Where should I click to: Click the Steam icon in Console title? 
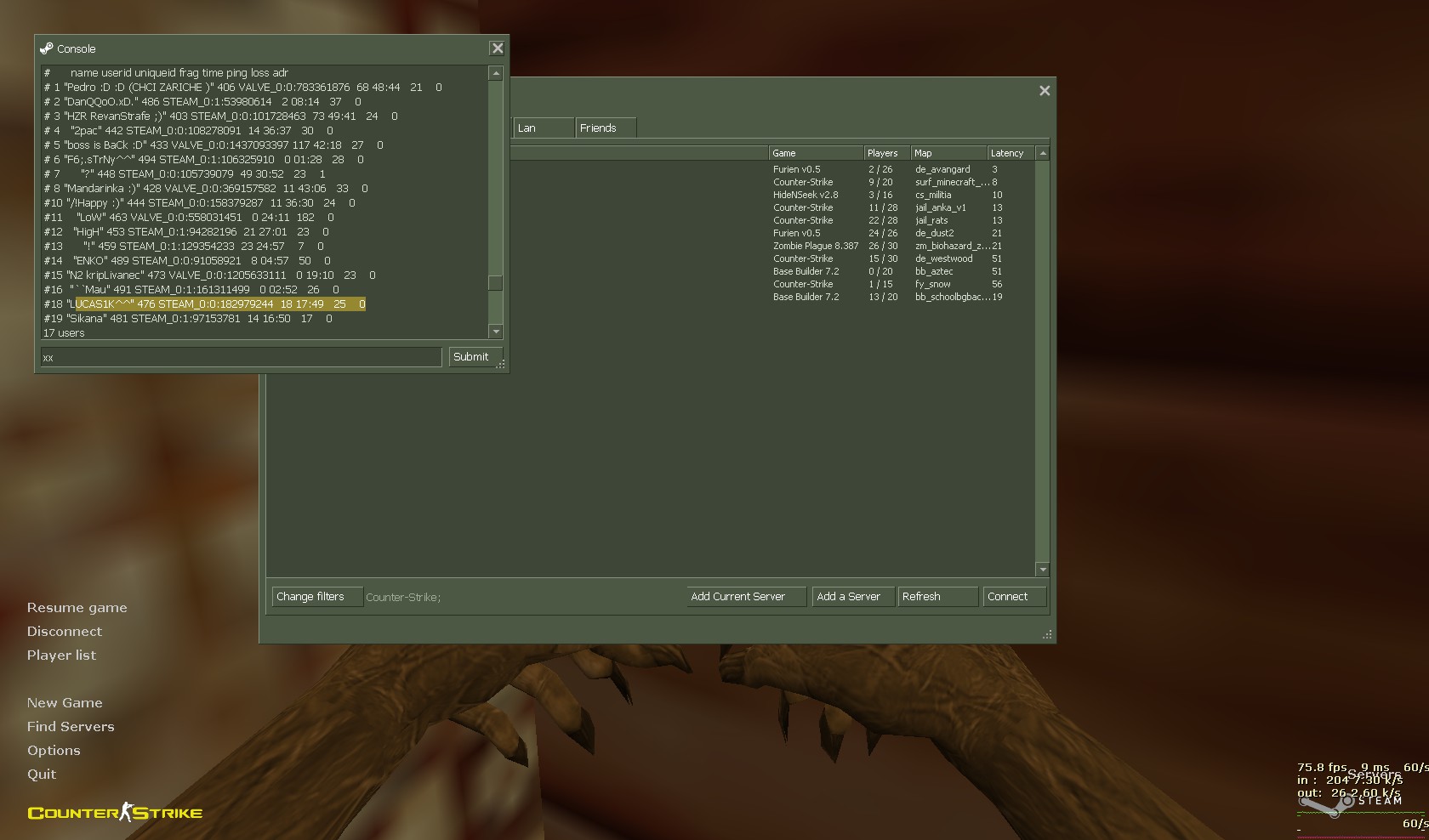[x=47, y=48]
